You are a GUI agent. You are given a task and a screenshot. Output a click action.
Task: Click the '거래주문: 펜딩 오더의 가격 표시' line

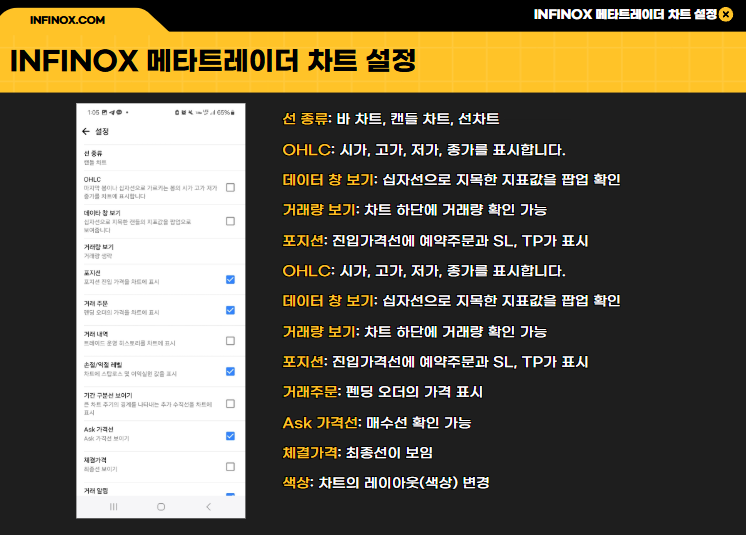click(x=383, y=392)
